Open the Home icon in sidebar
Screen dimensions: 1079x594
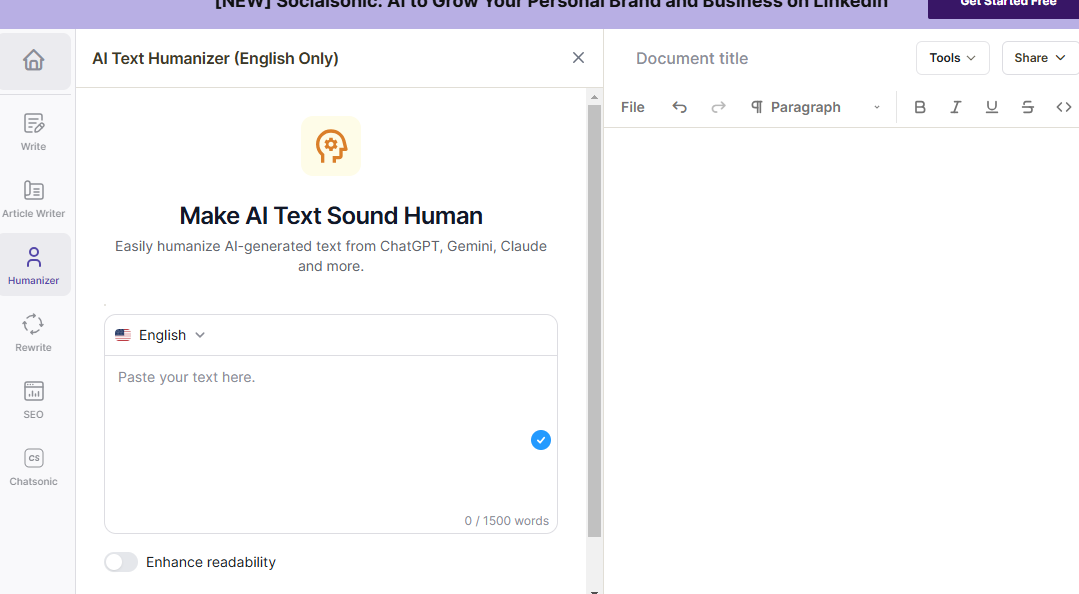(34, 61)
